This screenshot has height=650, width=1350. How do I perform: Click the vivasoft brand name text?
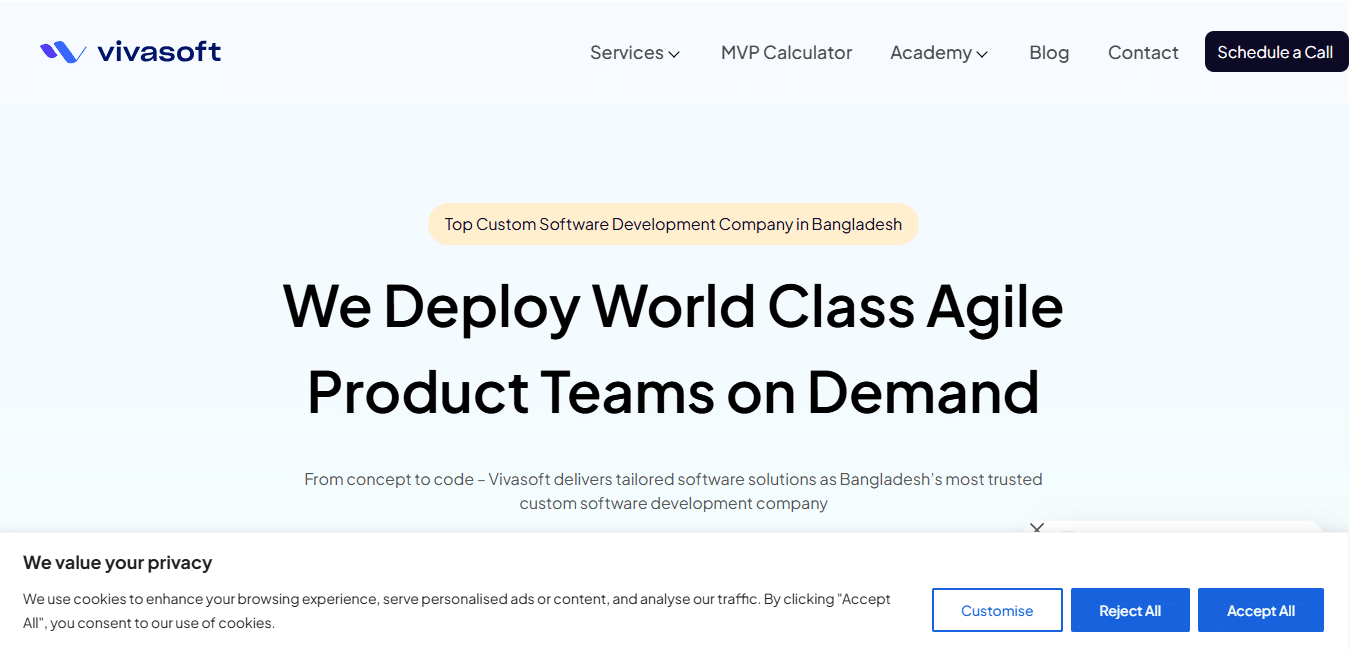(x=159, y=52)
